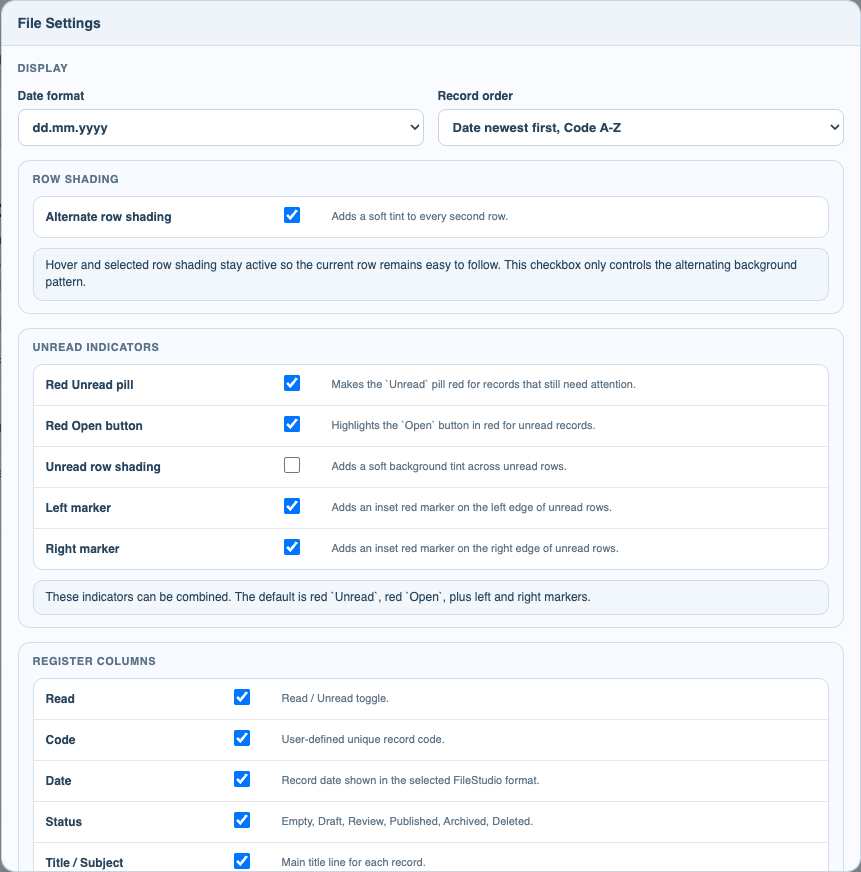This screenshot has width=861, height=872.
Task: Click the "Makes the `Unread` pill red" description
Action: click(x=483, y=384)
